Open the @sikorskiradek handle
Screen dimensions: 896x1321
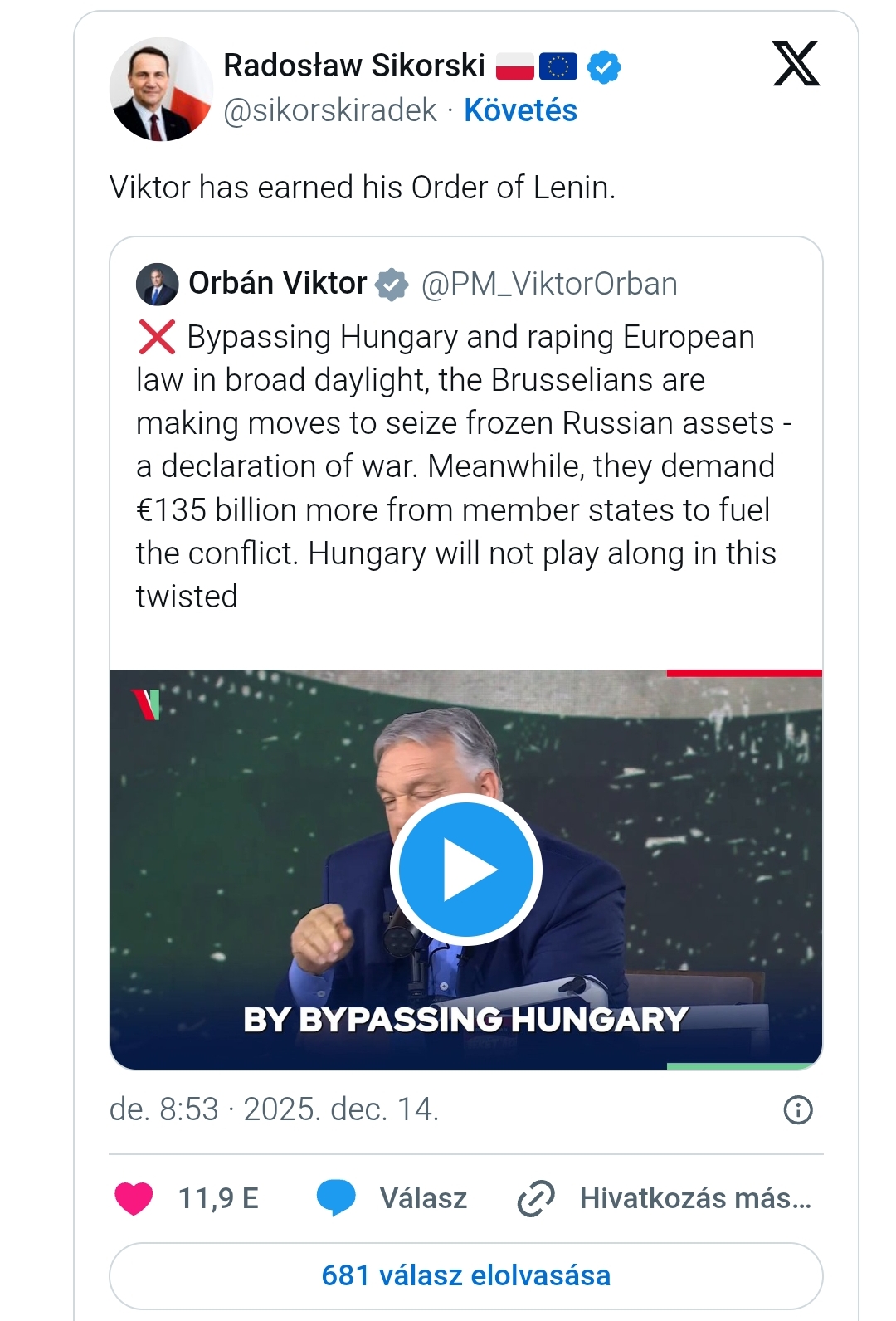point(329,110)
